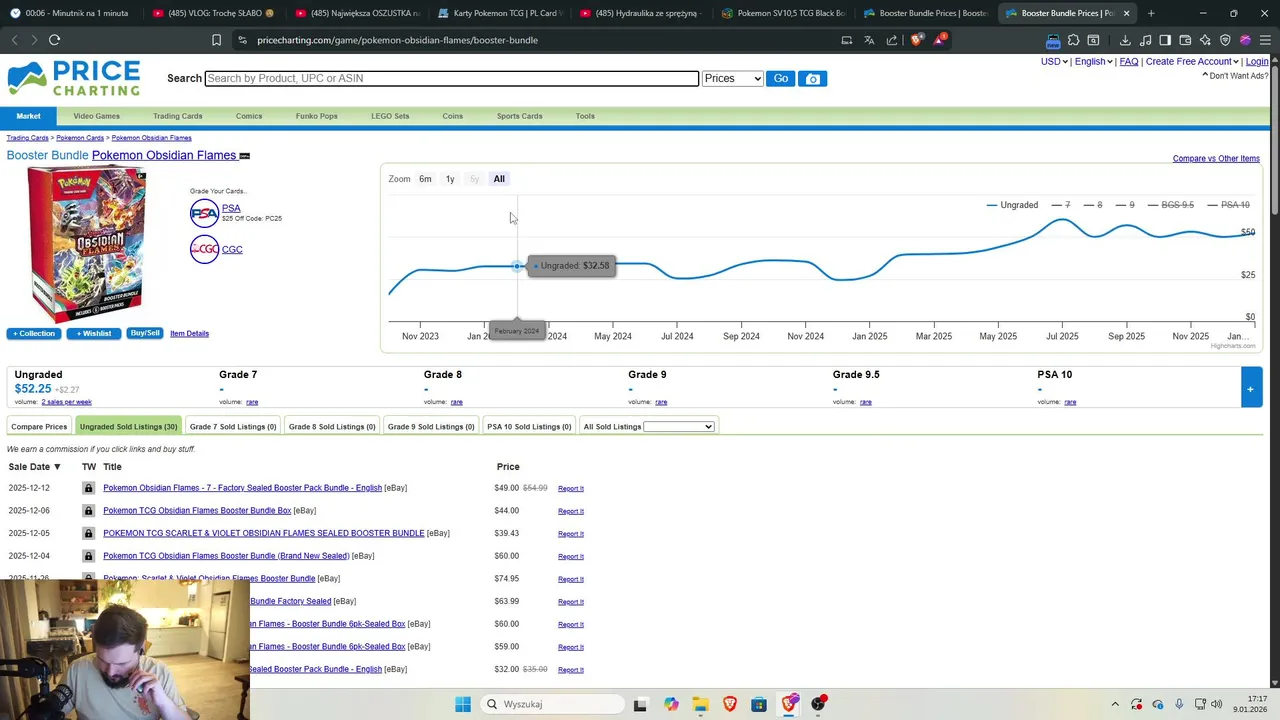Toggle the grade 9 series in chart legend
1280x720 pixels.
[x=1125, y=205]
